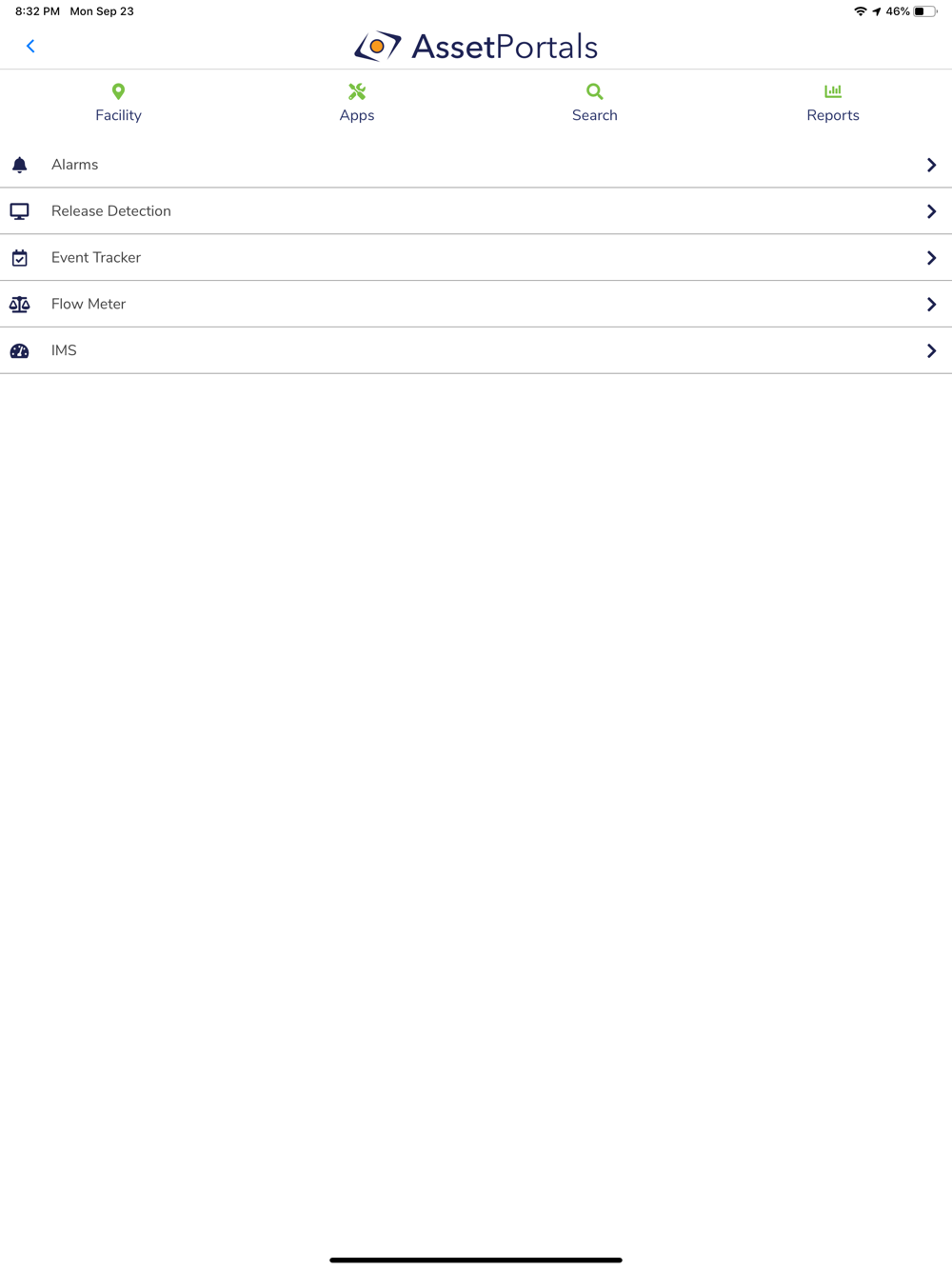The image size is (952, 1270).
Task: Click the Search magnifier icon
Action: (595, 91)
